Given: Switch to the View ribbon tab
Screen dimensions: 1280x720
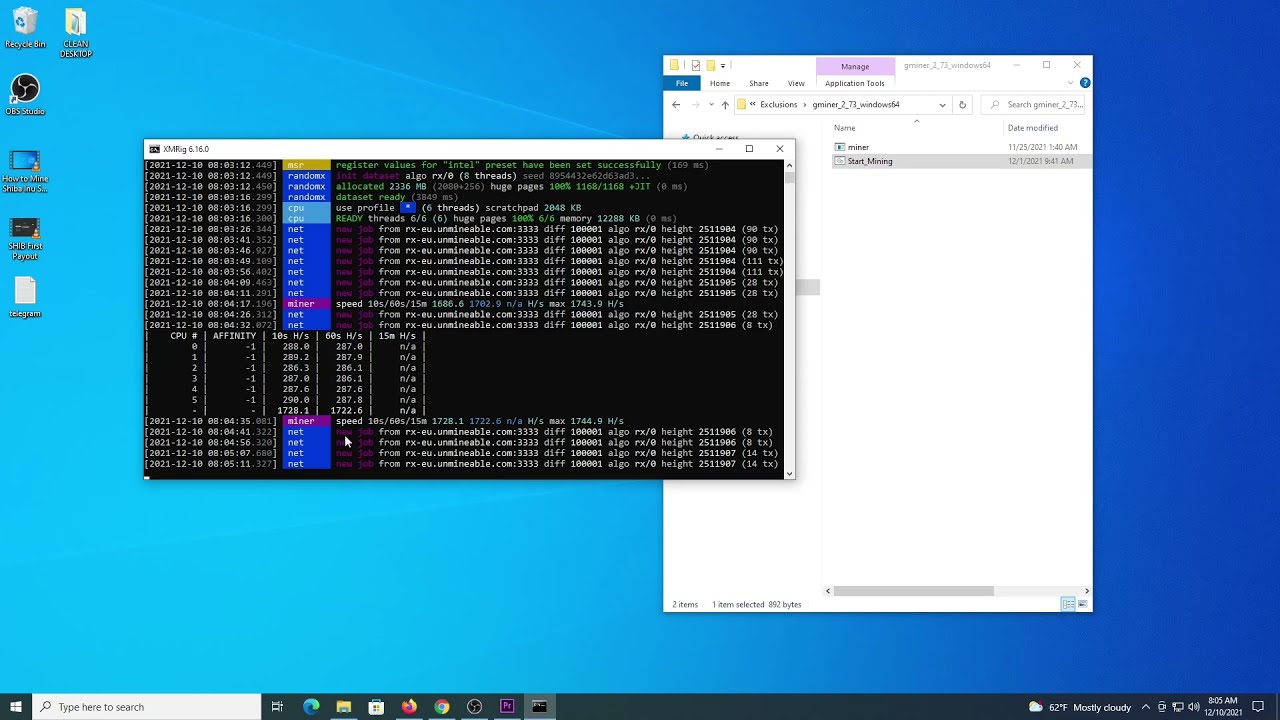Looking at the screenshot, I should tap(796, 83).
